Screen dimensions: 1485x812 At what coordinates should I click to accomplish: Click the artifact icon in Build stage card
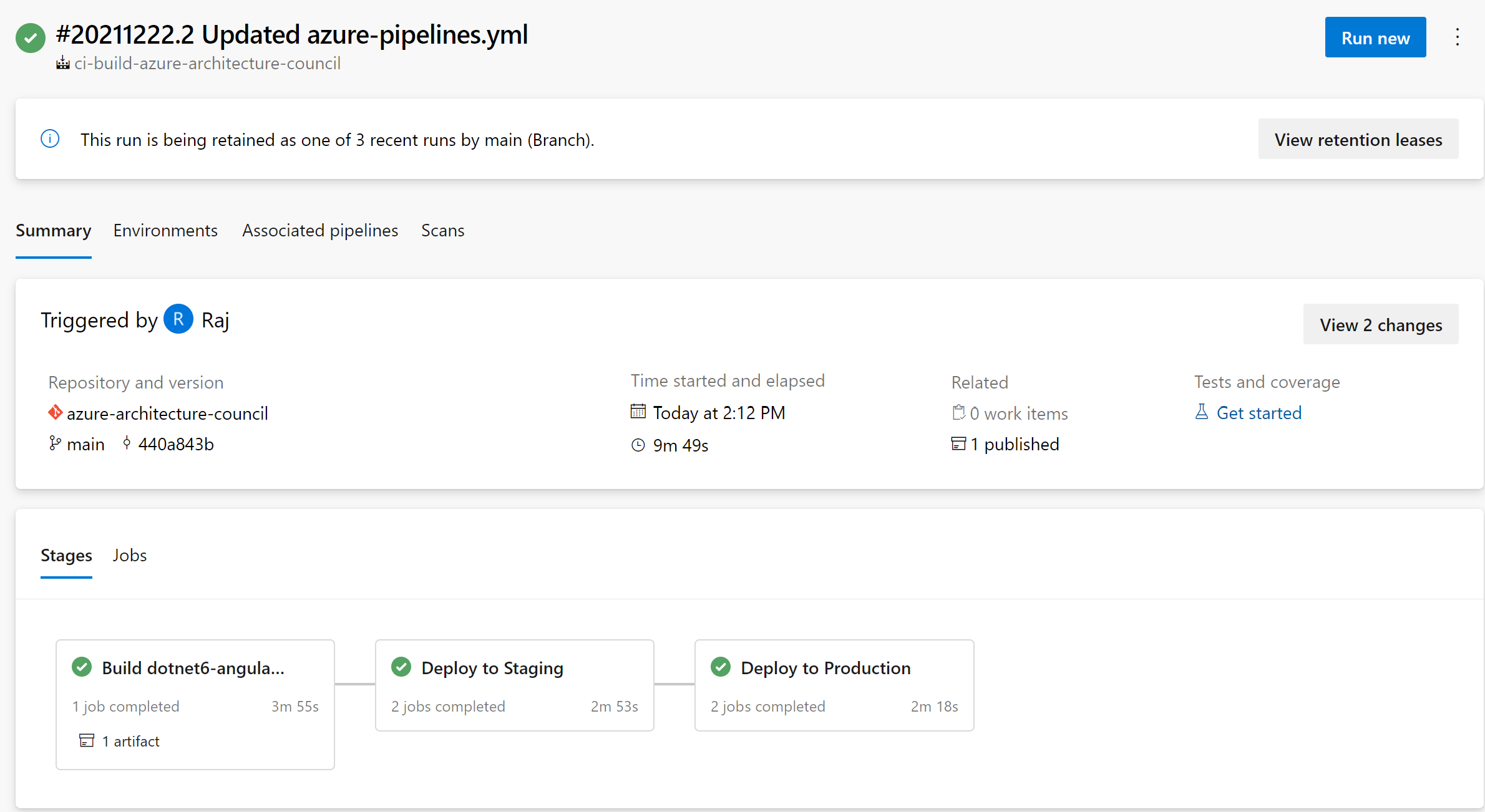[87, 740]
